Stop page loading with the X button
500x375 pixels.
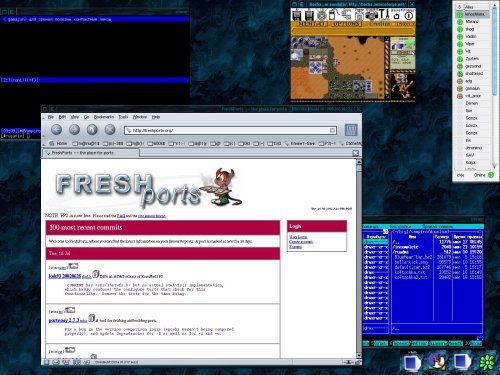pos(110,130)
